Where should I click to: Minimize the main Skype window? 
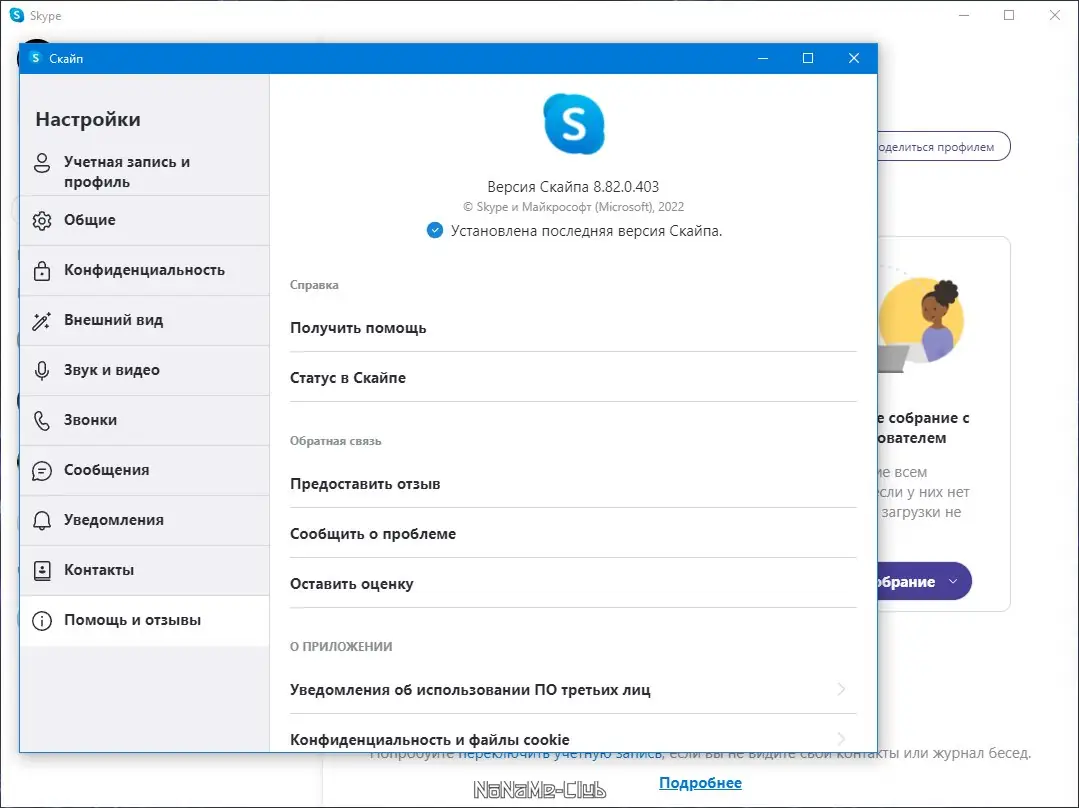pyautogui.click(x=963, y=15)
